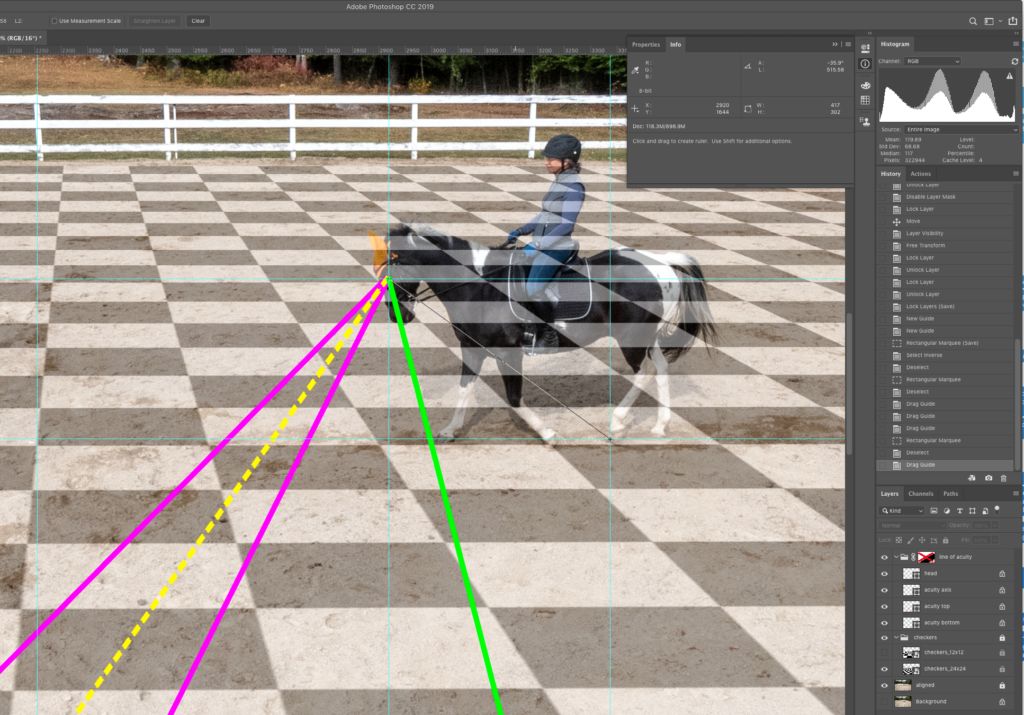Hide the 'line of acuity' group
The image size is (1024, 715).
(885, 557)
